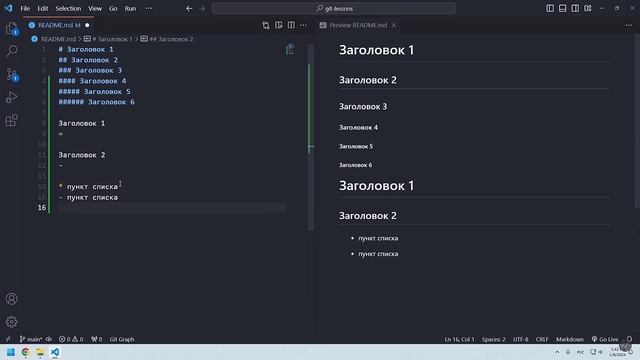The height and width of the screenshot is (360, 640).
Task: Select the Preview README.md tab
Action: (358, 25)
